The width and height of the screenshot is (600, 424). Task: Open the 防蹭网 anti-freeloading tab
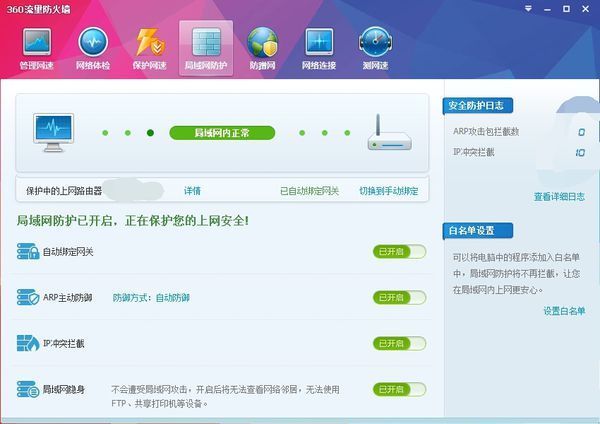(x=262, y=49)
